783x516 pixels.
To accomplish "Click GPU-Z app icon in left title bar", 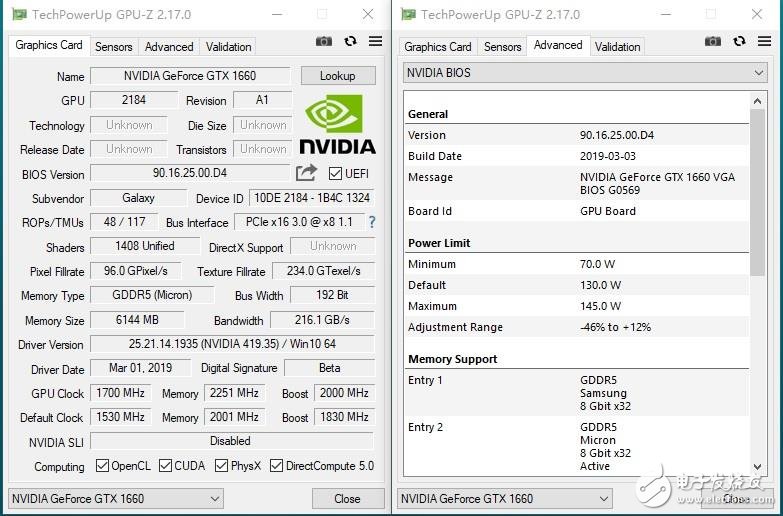I will (19, 14).
